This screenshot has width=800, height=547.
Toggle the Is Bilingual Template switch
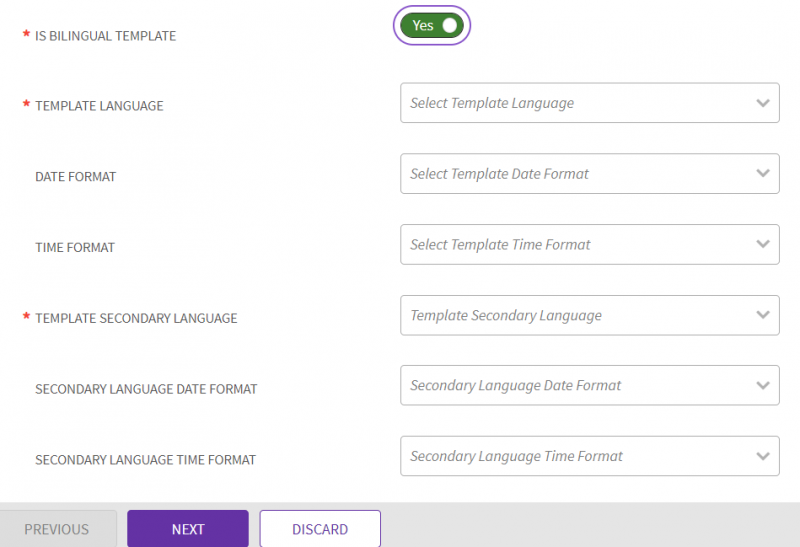(432, 26)
